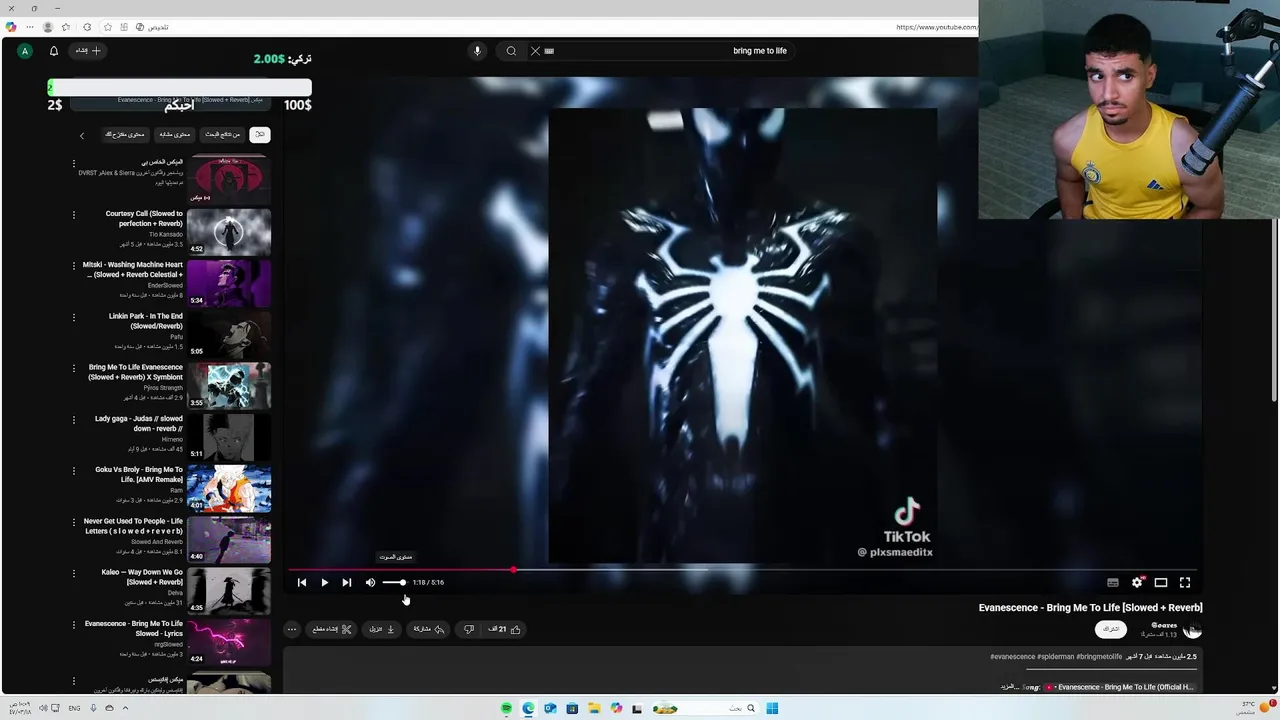Dislike the video thumbs down

tap(468, 629)
